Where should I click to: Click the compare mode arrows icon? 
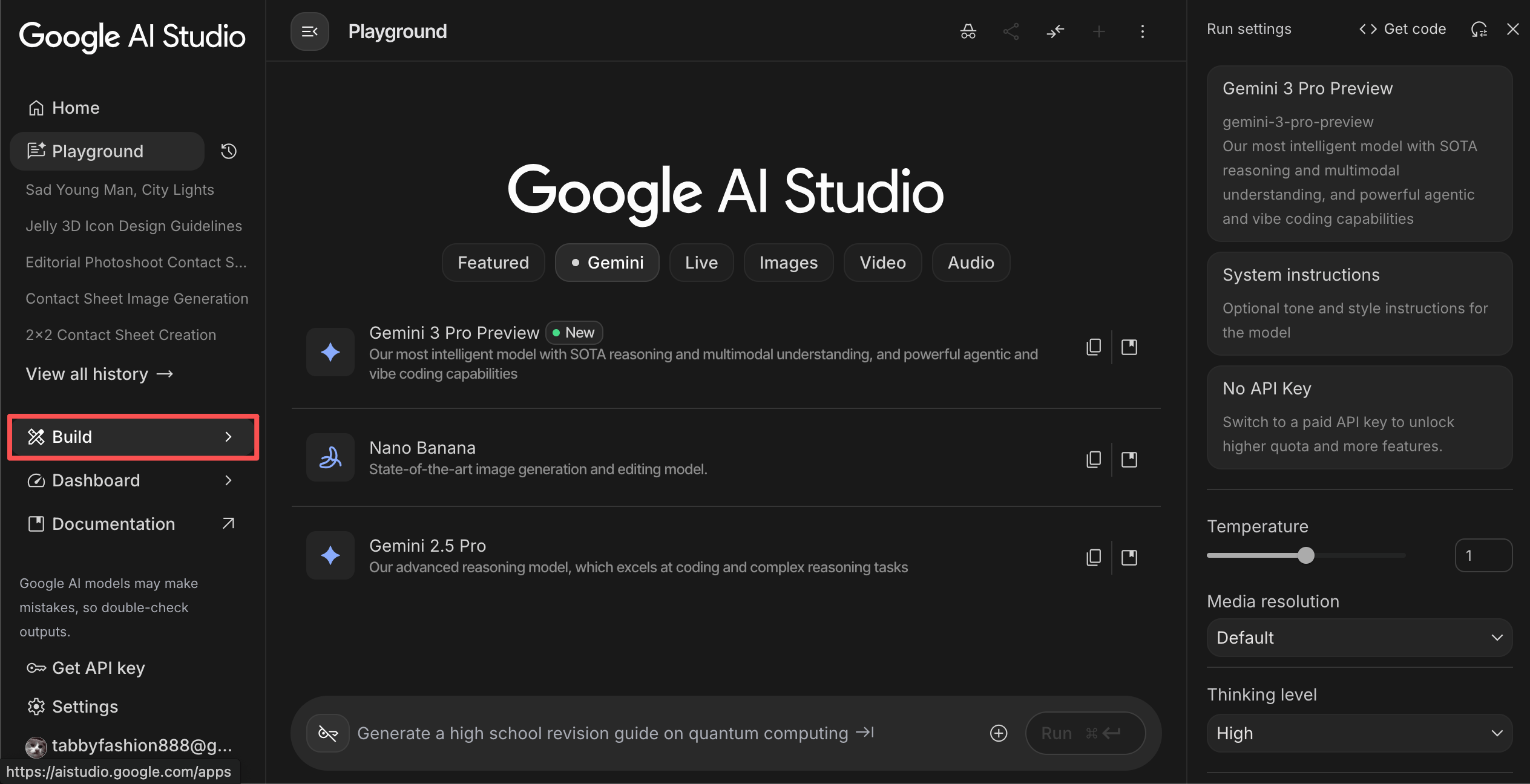click(1055, 31)
